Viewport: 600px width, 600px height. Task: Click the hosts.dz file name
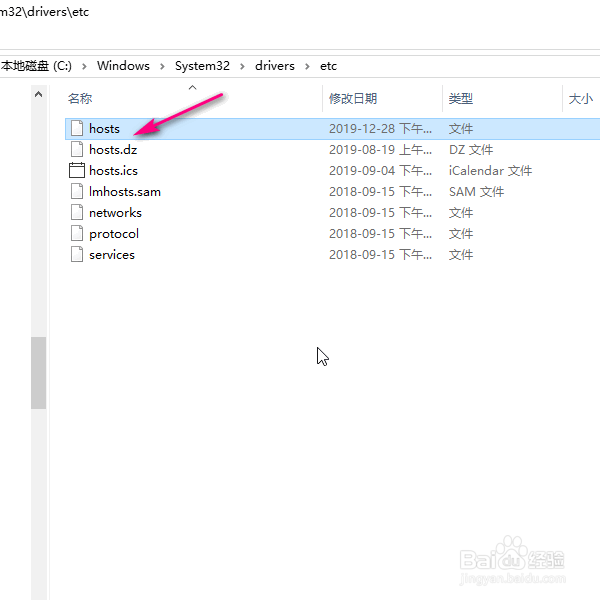coord(113,150)
